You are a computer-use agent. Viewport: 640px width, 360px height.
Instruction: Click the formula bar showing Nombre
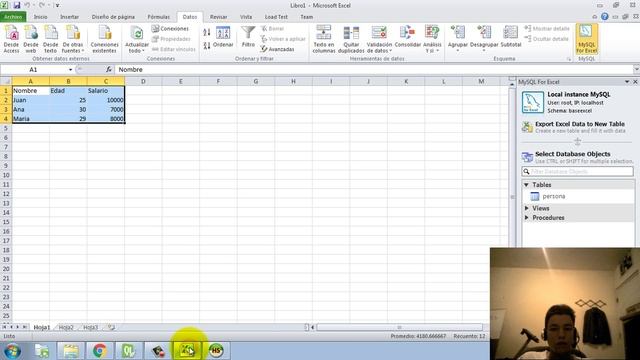coord(375,70)
